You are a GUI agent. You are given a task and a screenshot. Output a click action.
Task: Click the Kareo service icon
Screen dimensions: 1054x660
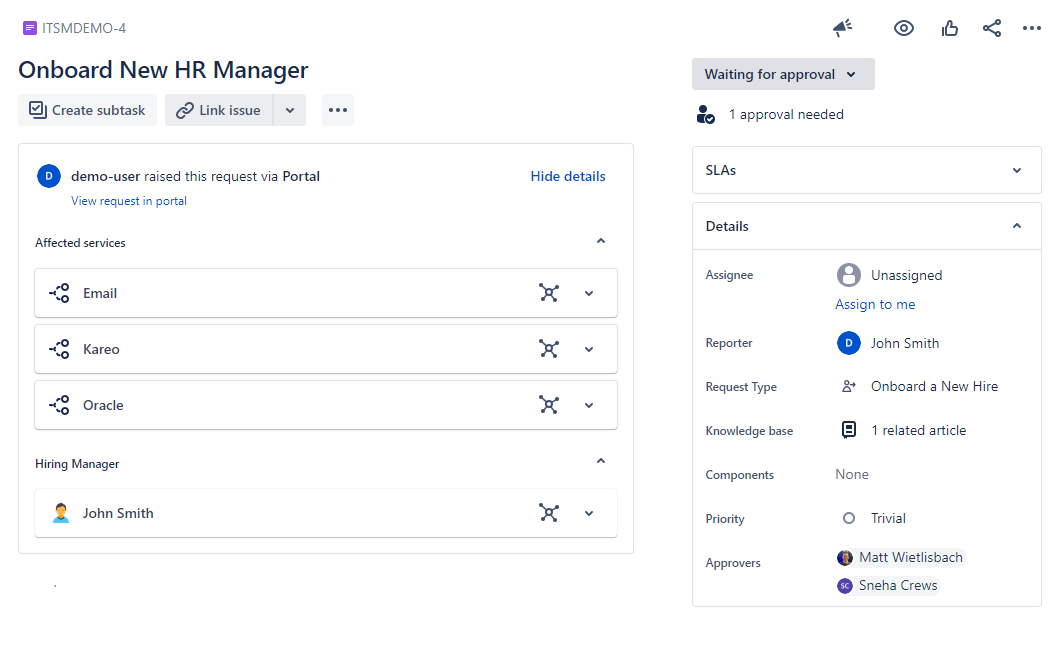click(x=59, y=349)
